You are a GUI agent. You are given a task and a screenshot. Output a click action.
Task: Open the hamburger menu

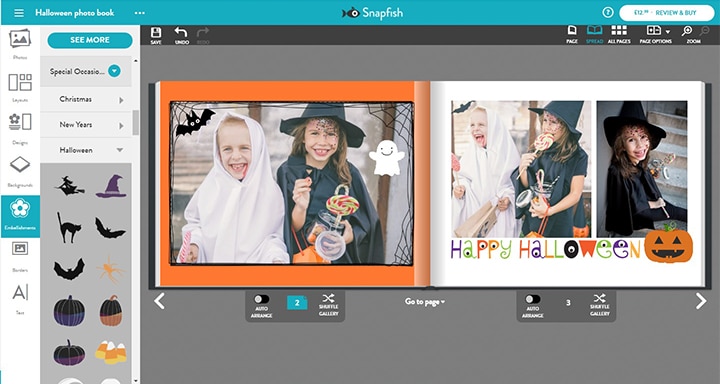pos(19,13)
